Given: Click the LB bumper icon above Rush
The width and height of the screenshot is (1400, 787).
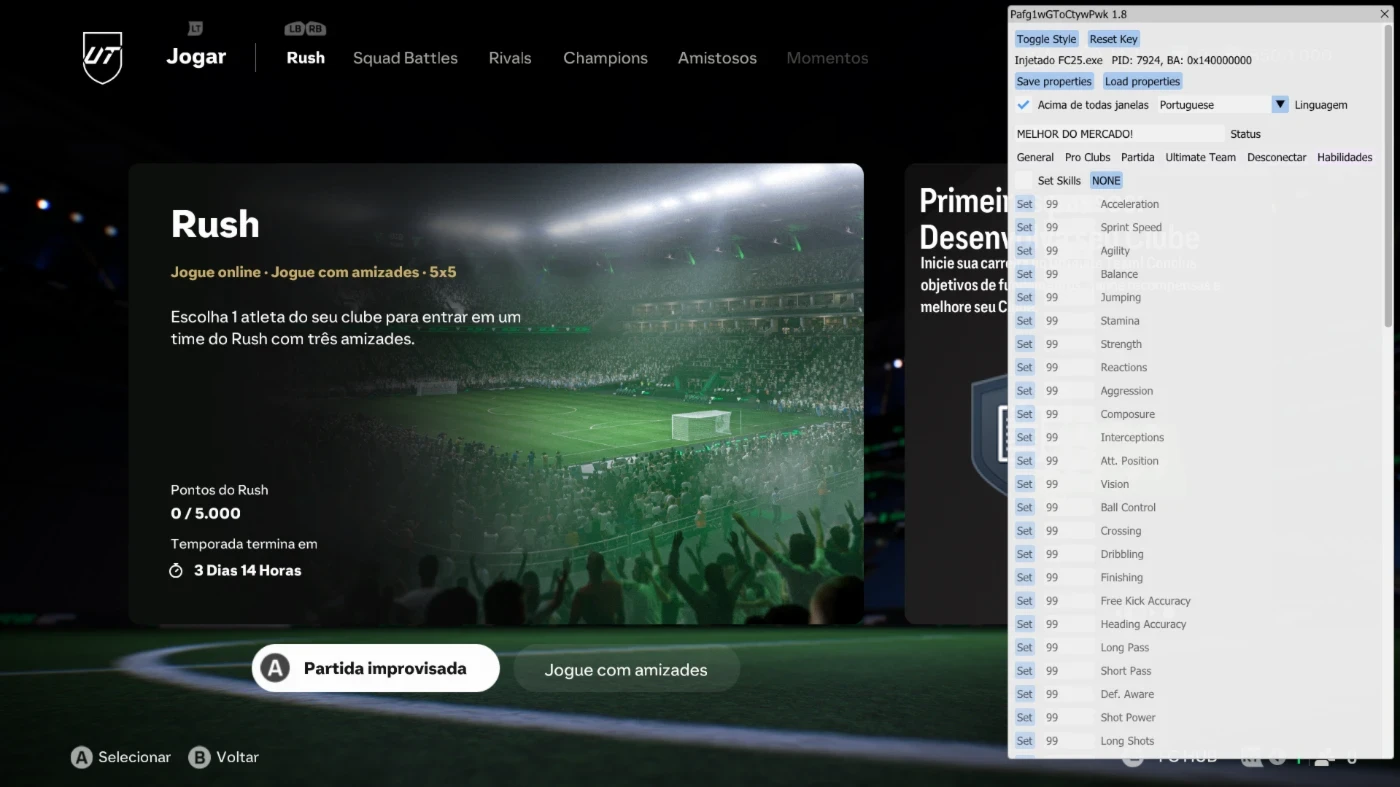Looking at the screenshot, I should coord(295,29).
